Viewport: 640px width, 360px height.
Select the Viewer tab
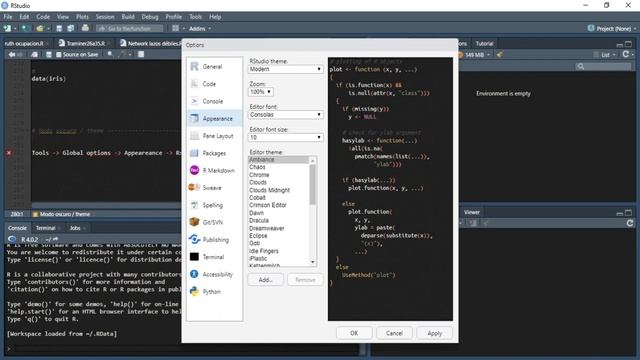(471, 212)
